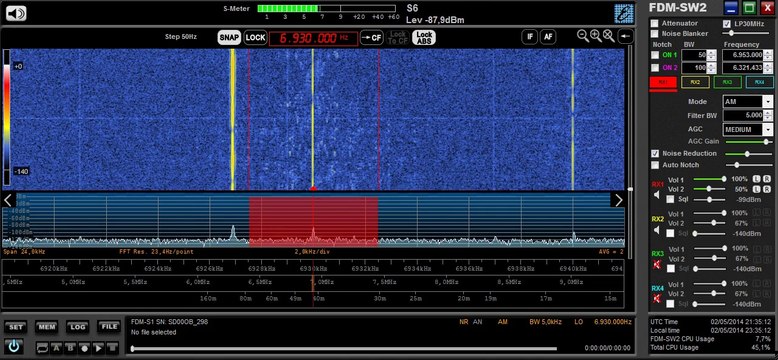Click the 6.930.000 Hz frequency display
Screen dimensions: 778x360
[313, 38]
